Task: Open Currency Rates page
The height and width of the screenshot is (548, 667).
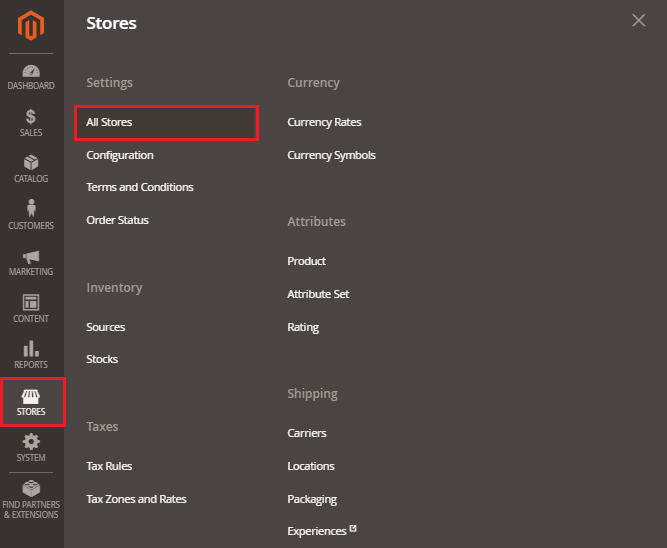Action: click(324, 122)
